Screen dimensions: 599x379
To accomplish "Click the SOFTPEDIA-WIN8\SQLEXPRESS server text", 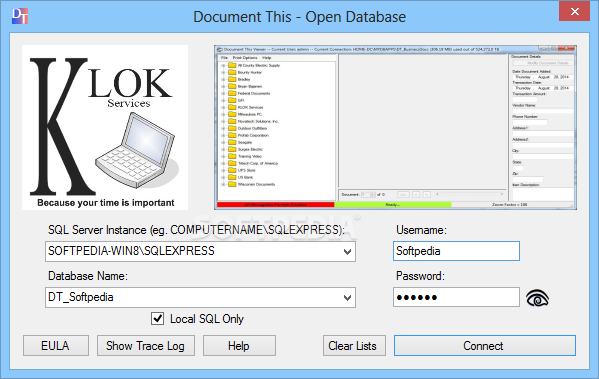I will [x=131, y=251].
